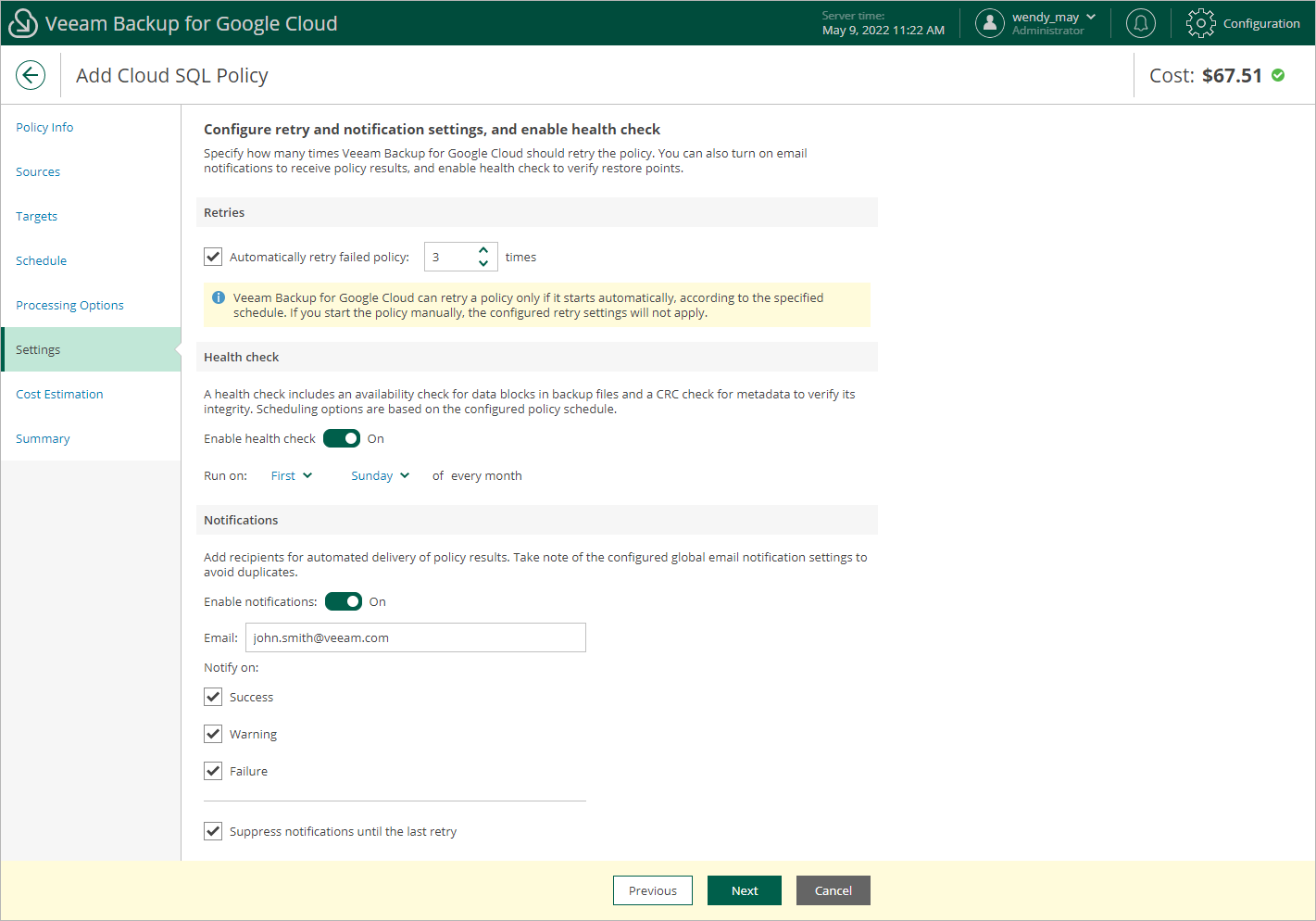Click the Veeam logo icon
Screen dimensions: 1316x921
(x=22, y=23)
